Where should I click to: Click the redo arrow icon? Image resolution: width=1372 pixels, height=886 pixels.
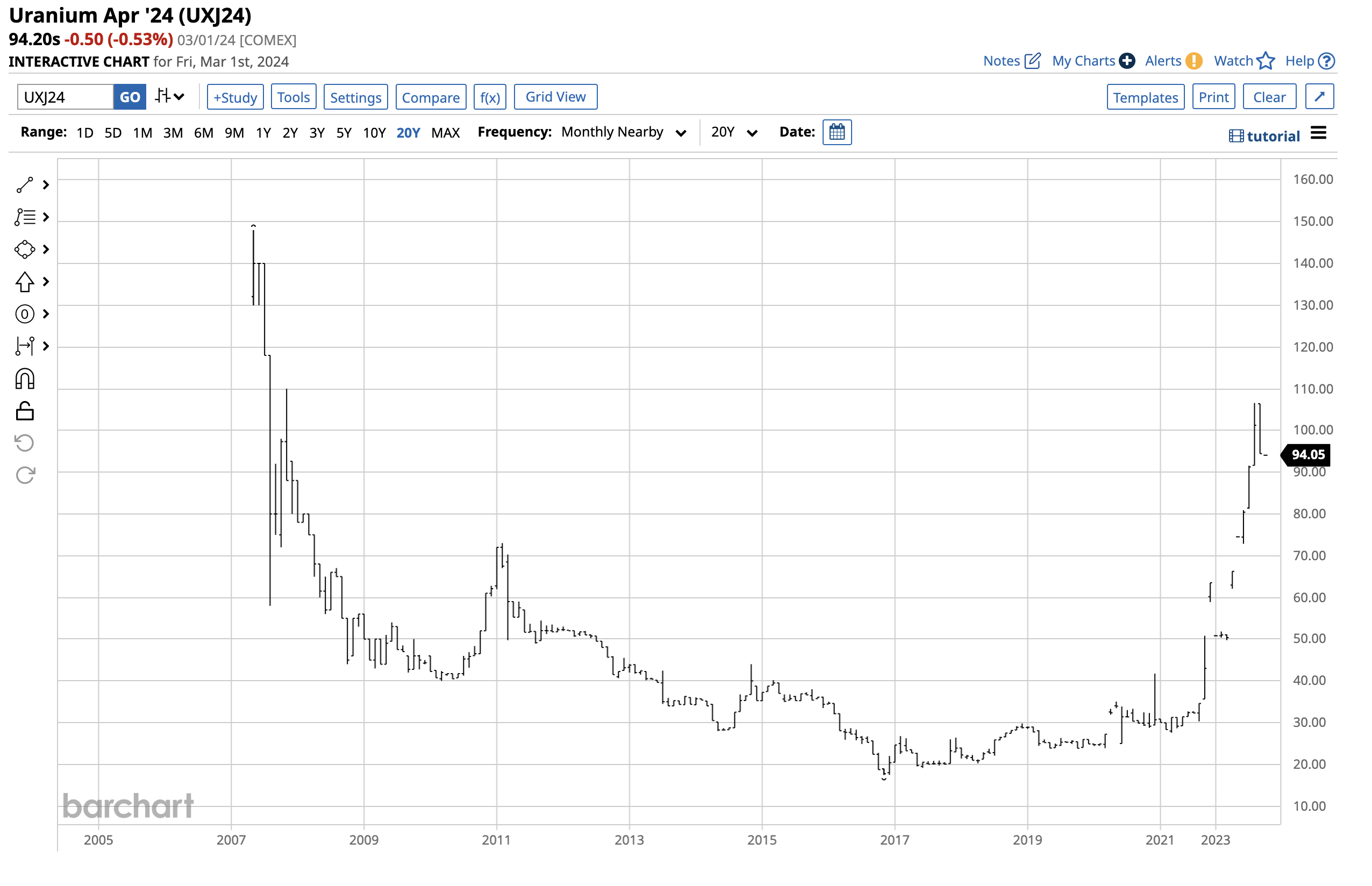(x=25, y=475)
